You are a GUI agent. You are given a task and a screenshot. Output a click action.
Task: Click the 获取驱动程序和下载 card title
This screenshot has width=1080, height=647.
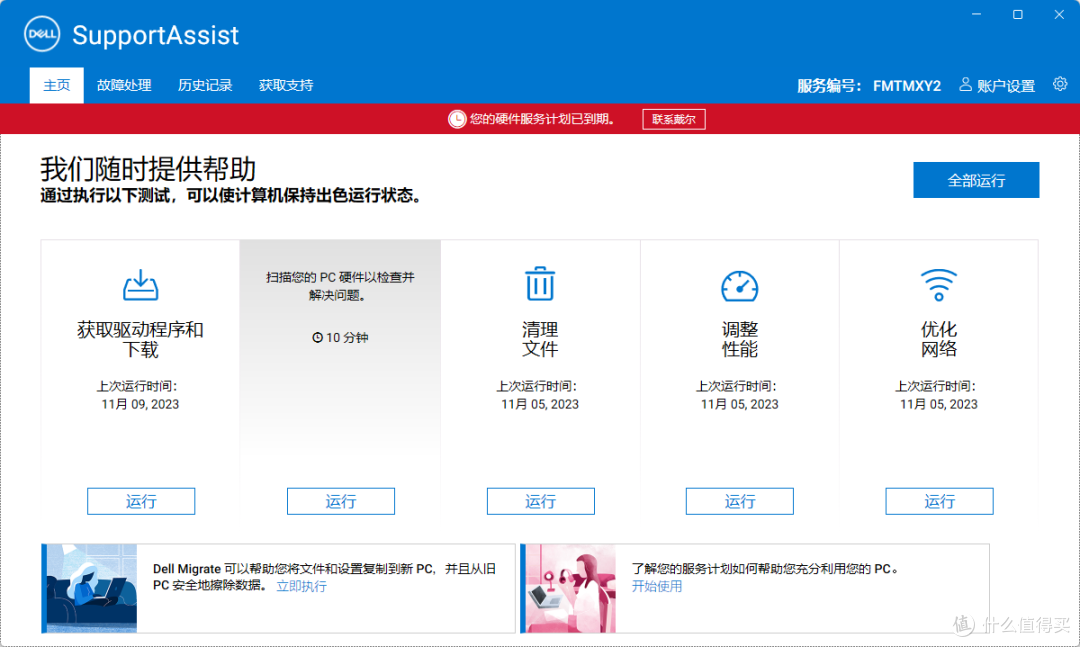pos(141,339)
